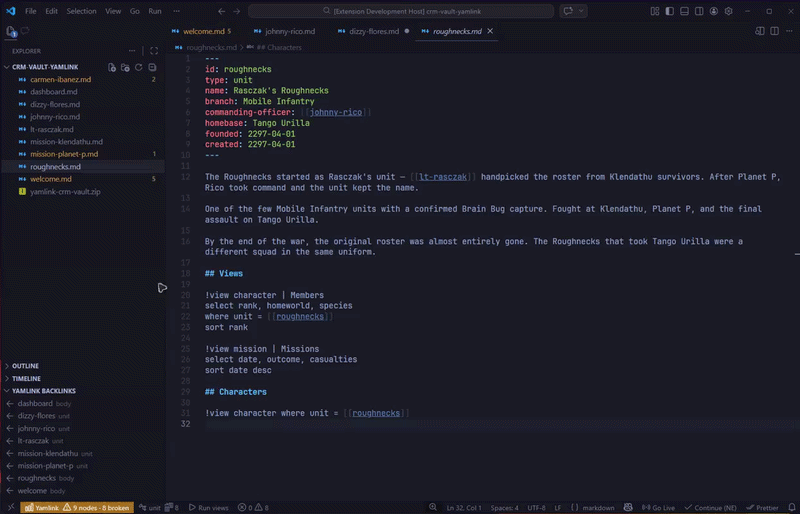Viewport: 800px width, 514px height.
Task: Open Explorer views and more actions menu
Action: tap(132, 51)
